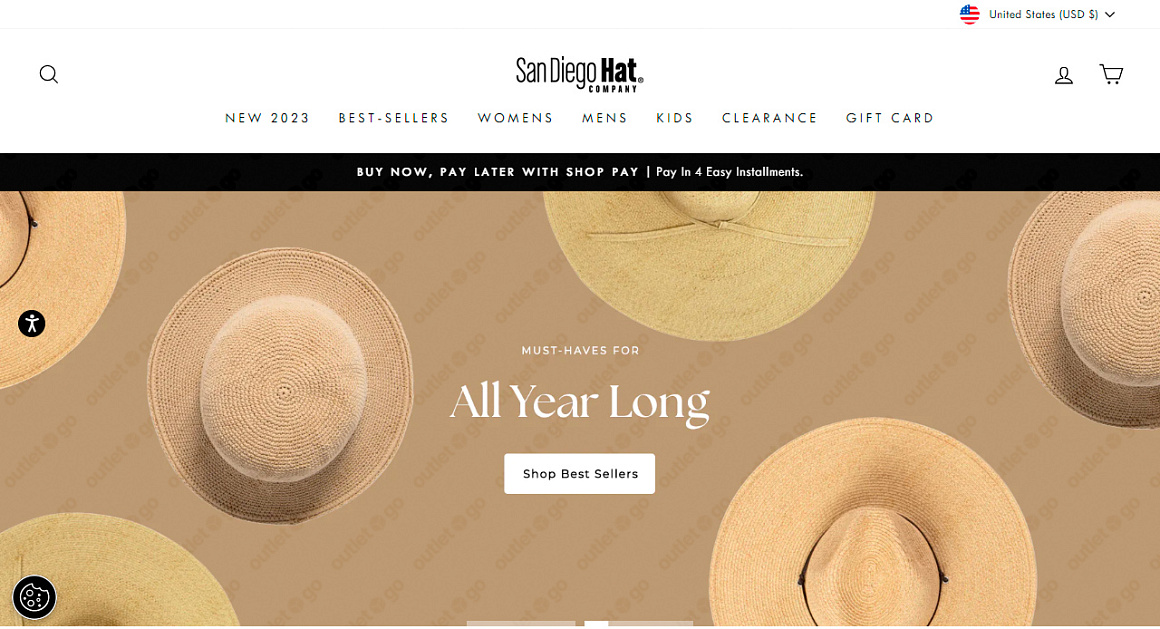Click the San Diego Hat Company logo

point(579,75)
